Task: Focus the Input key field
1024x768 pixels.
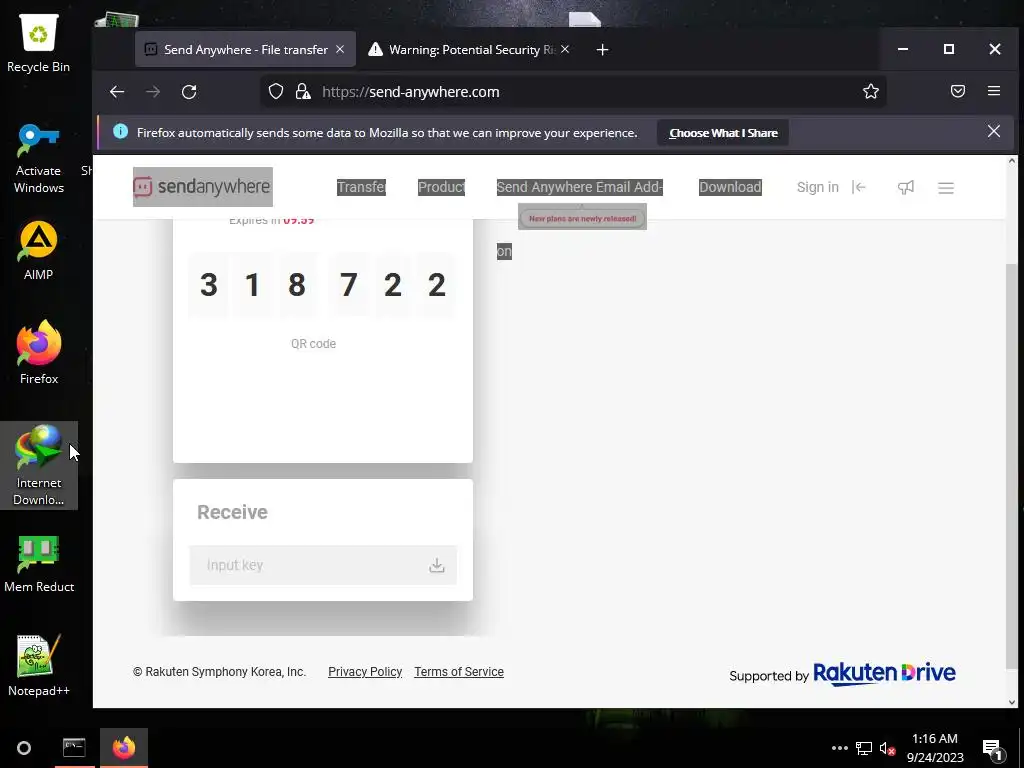Action: click(323, 565)
